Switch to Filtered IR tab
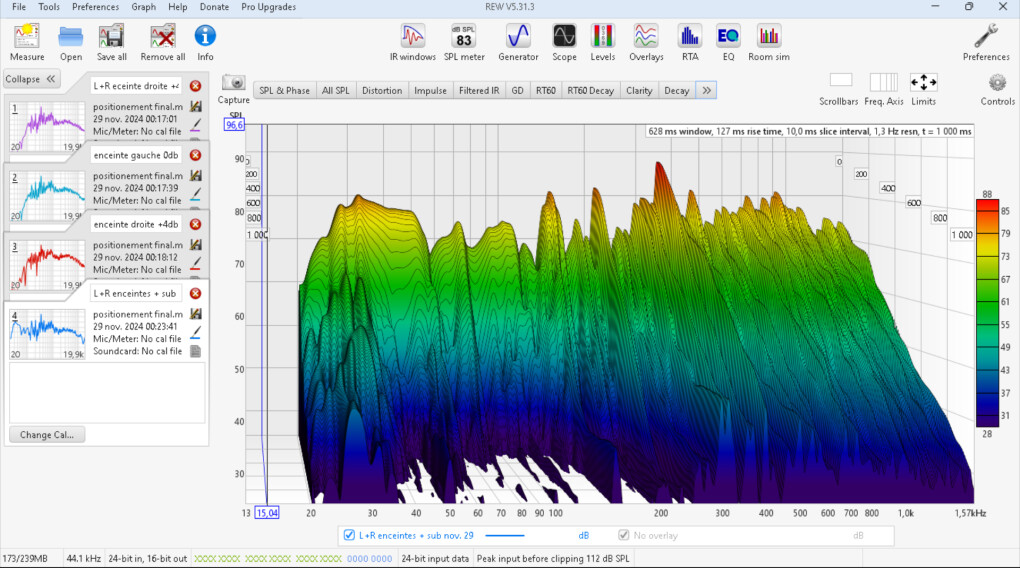This screenshot has height=568, width=1020. coord(479,90)
